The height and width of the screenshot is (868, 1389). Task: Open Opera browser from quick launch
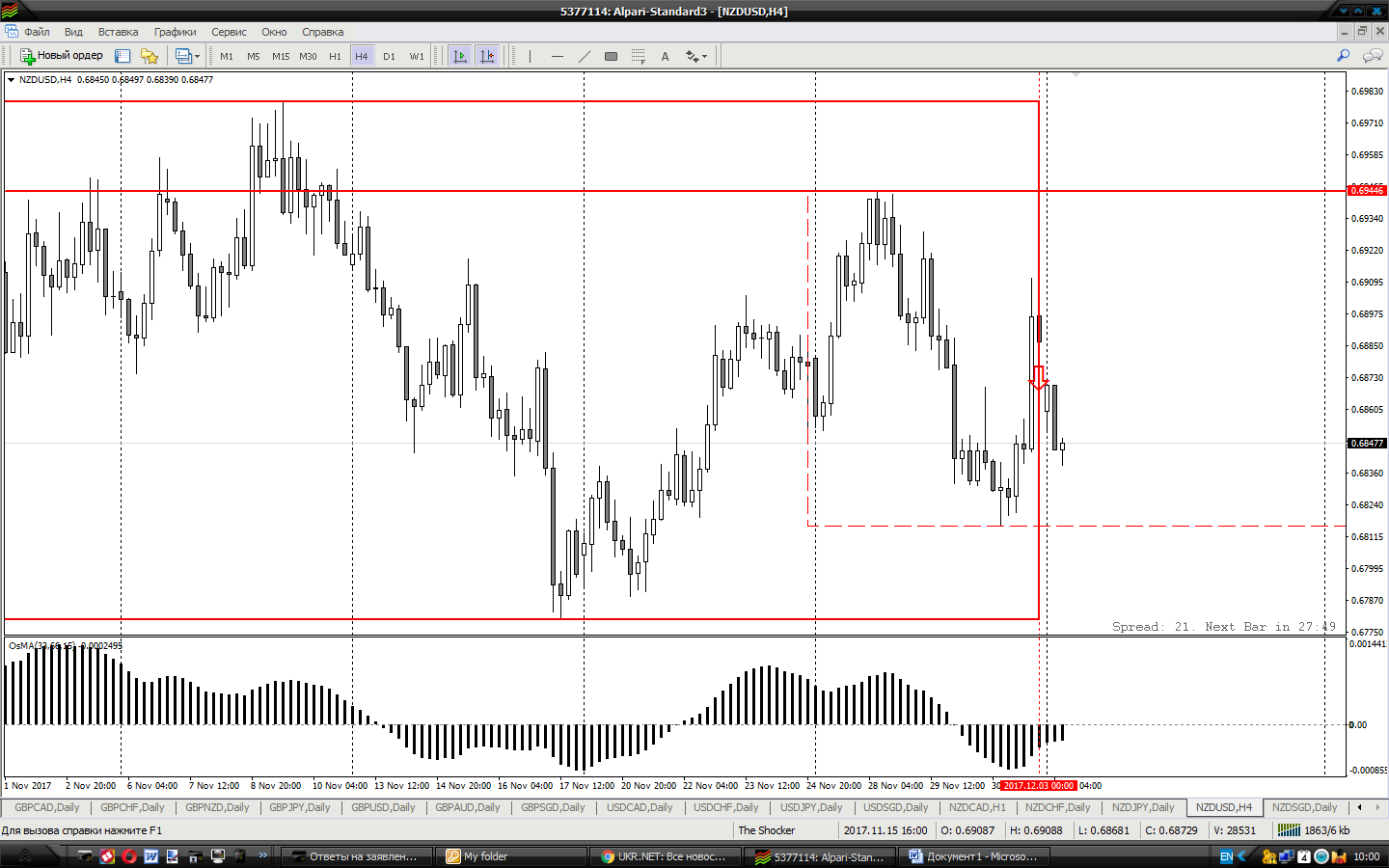click(128, 856)
